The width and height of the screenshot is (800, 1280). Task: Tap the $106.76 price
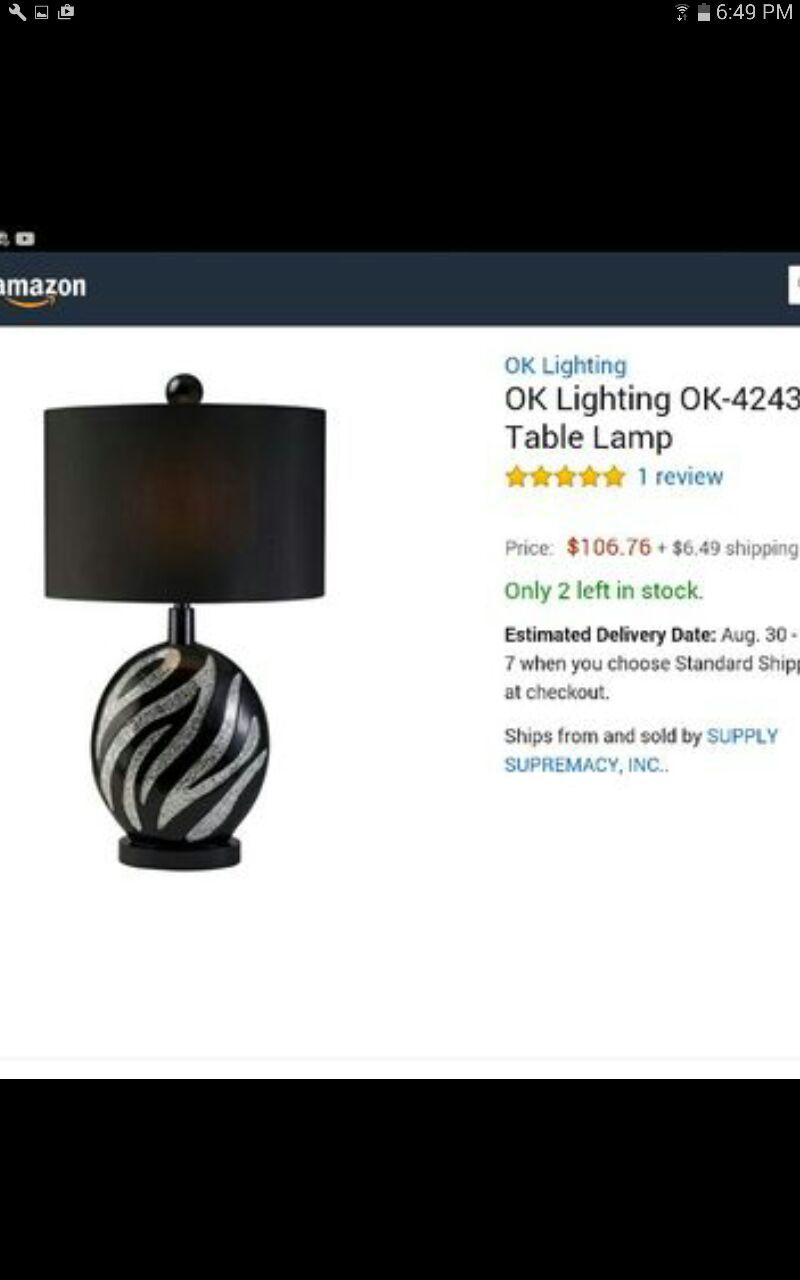coord(608,547)
